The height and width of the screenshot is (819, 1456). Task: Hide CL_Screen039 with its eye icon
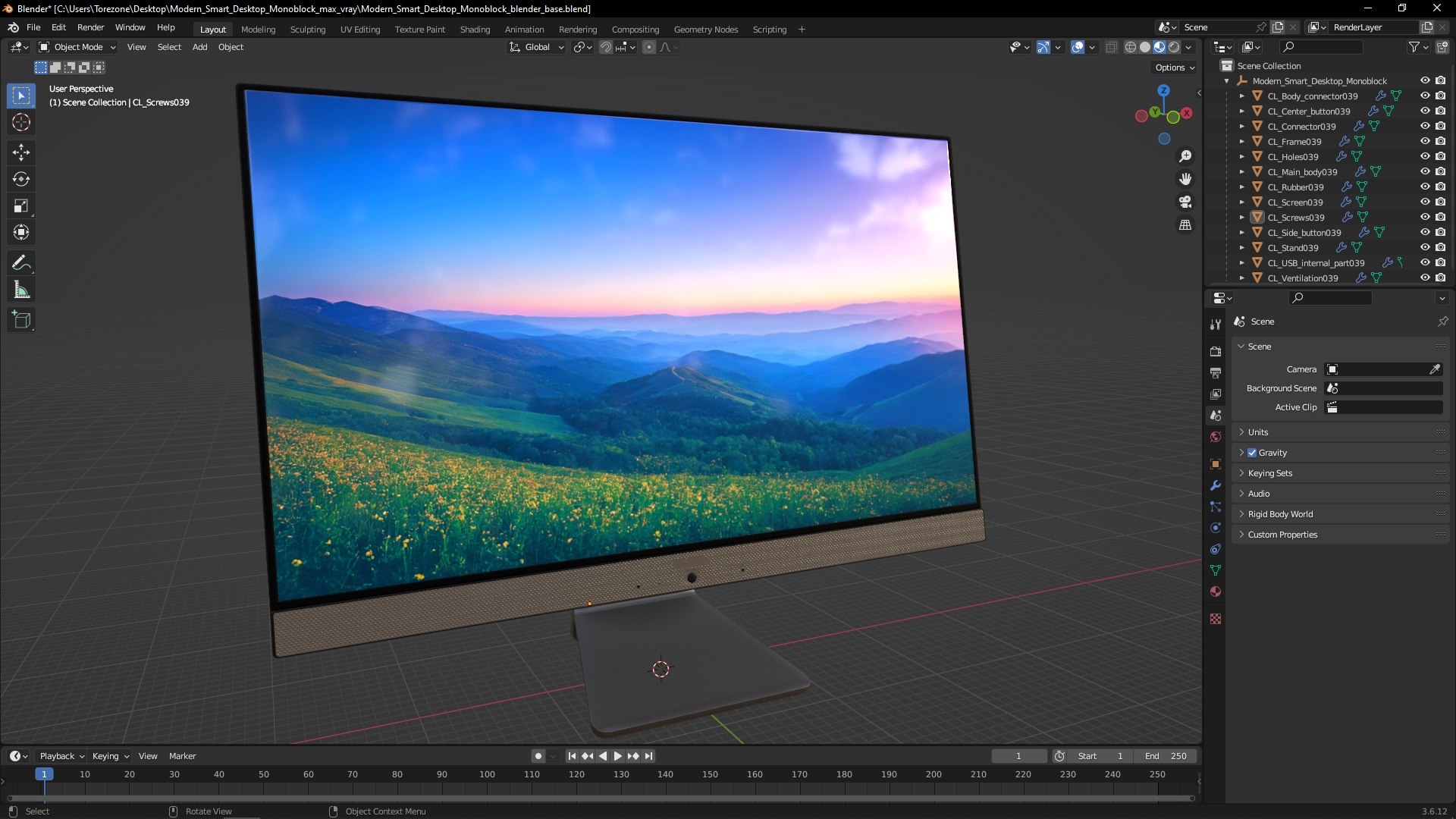(1425, 202)
